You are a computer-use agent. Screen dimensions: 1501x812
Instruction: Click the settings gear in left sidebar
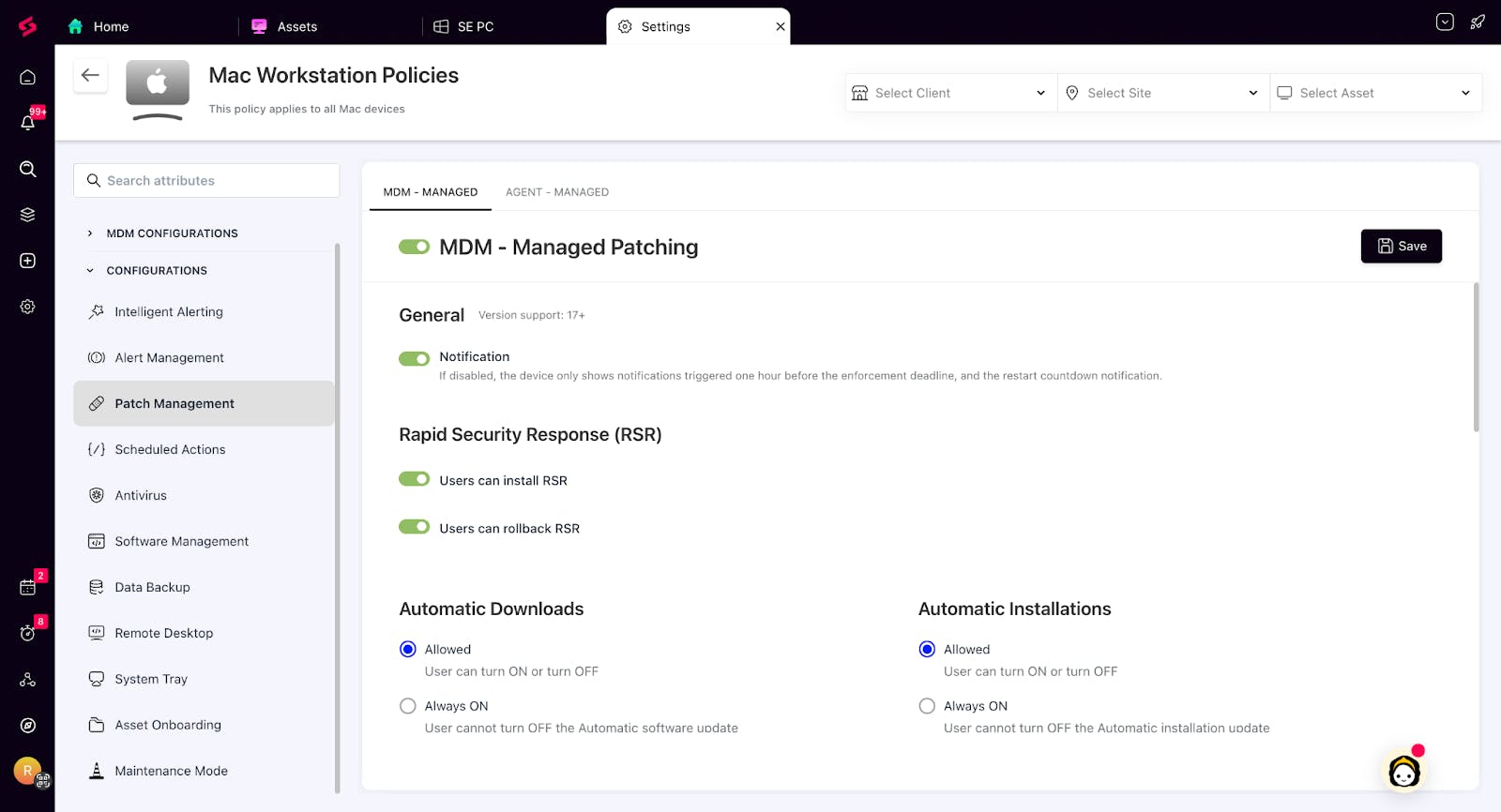(27, 307)
